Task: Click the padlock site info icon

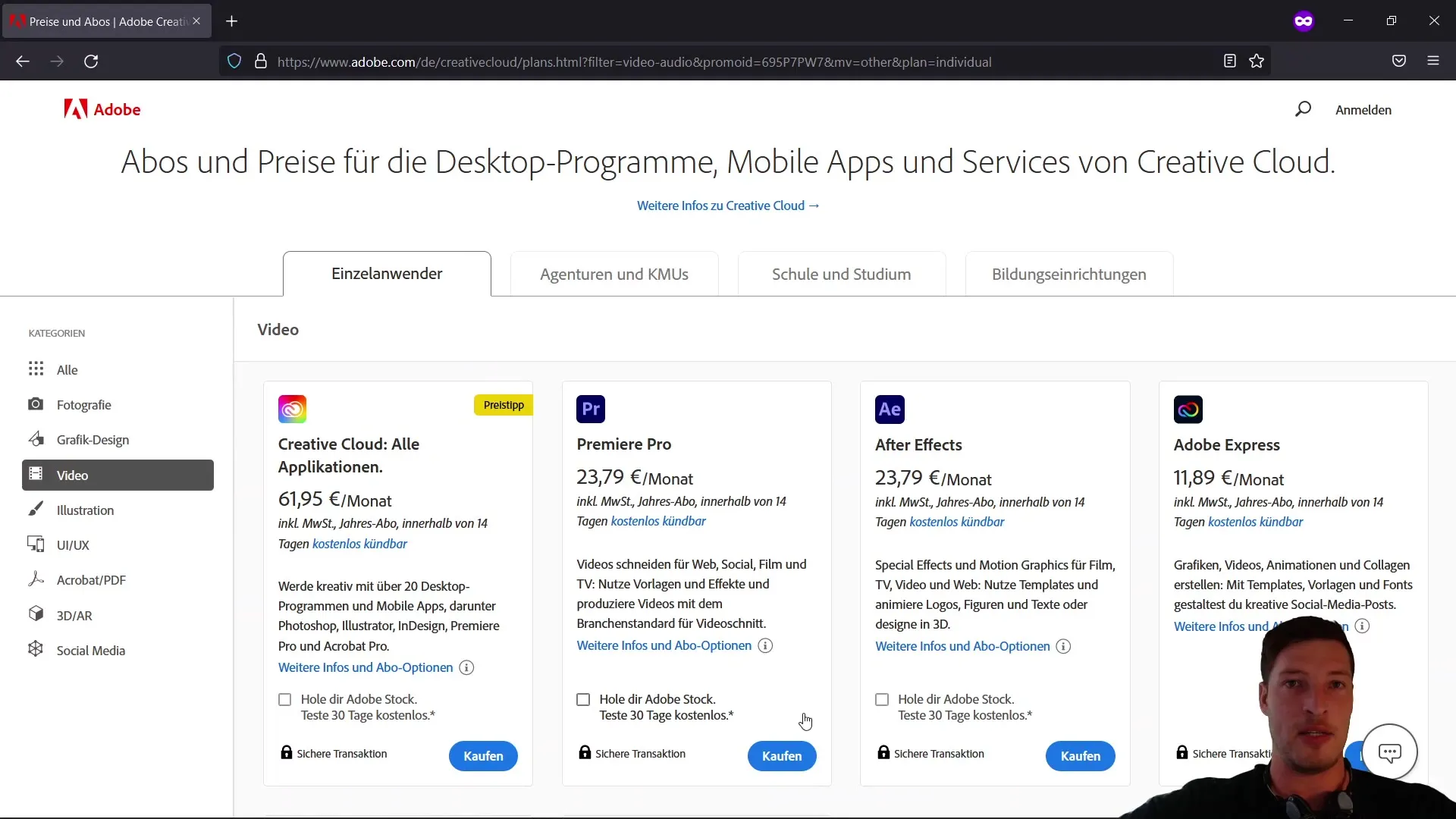Action: pos(261,61)
